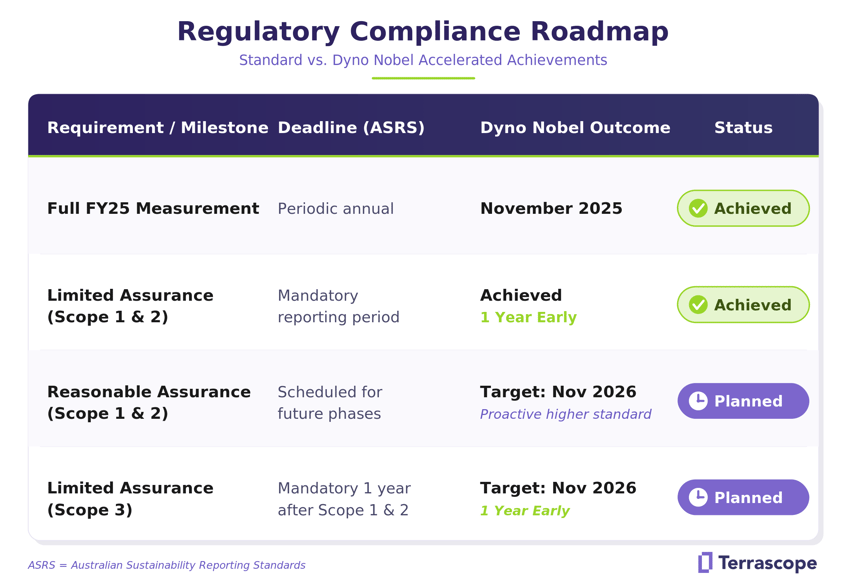The width and height of the screenshot is (847, 583).
Task: Select the Achieved badge for Limited Assurance (Scope 1 & 2)
Action: point(743,305)
